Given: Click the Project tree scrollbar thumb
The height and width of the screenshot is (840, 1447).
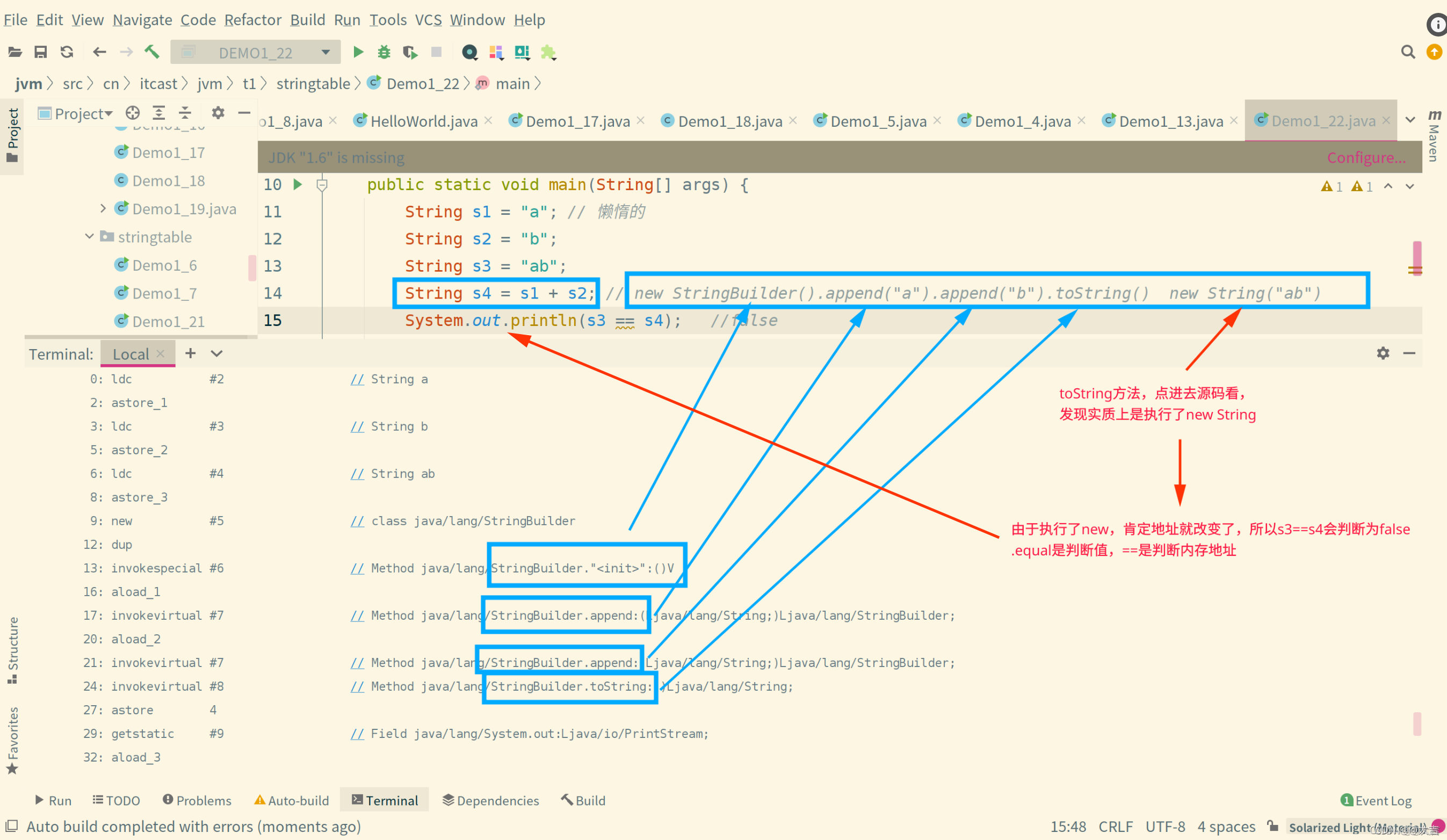Looking at the screenshot, I should (x=251, y=267).
